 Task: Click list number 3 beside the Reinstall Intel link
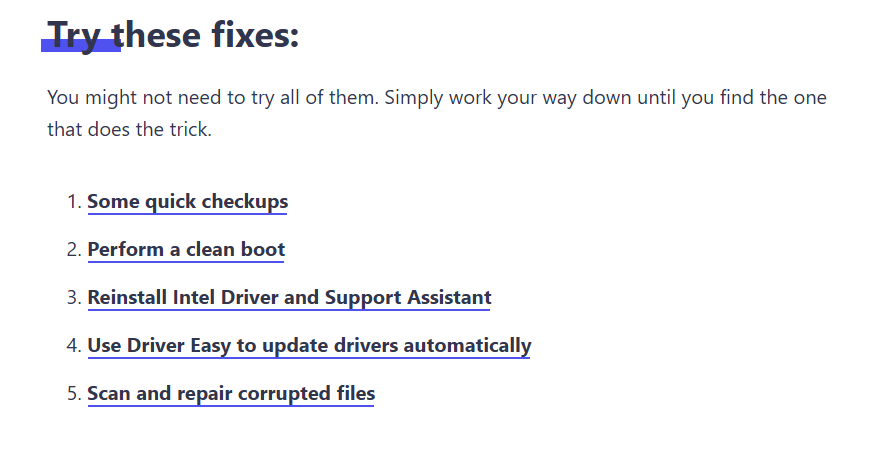click(x=72, y=298)
